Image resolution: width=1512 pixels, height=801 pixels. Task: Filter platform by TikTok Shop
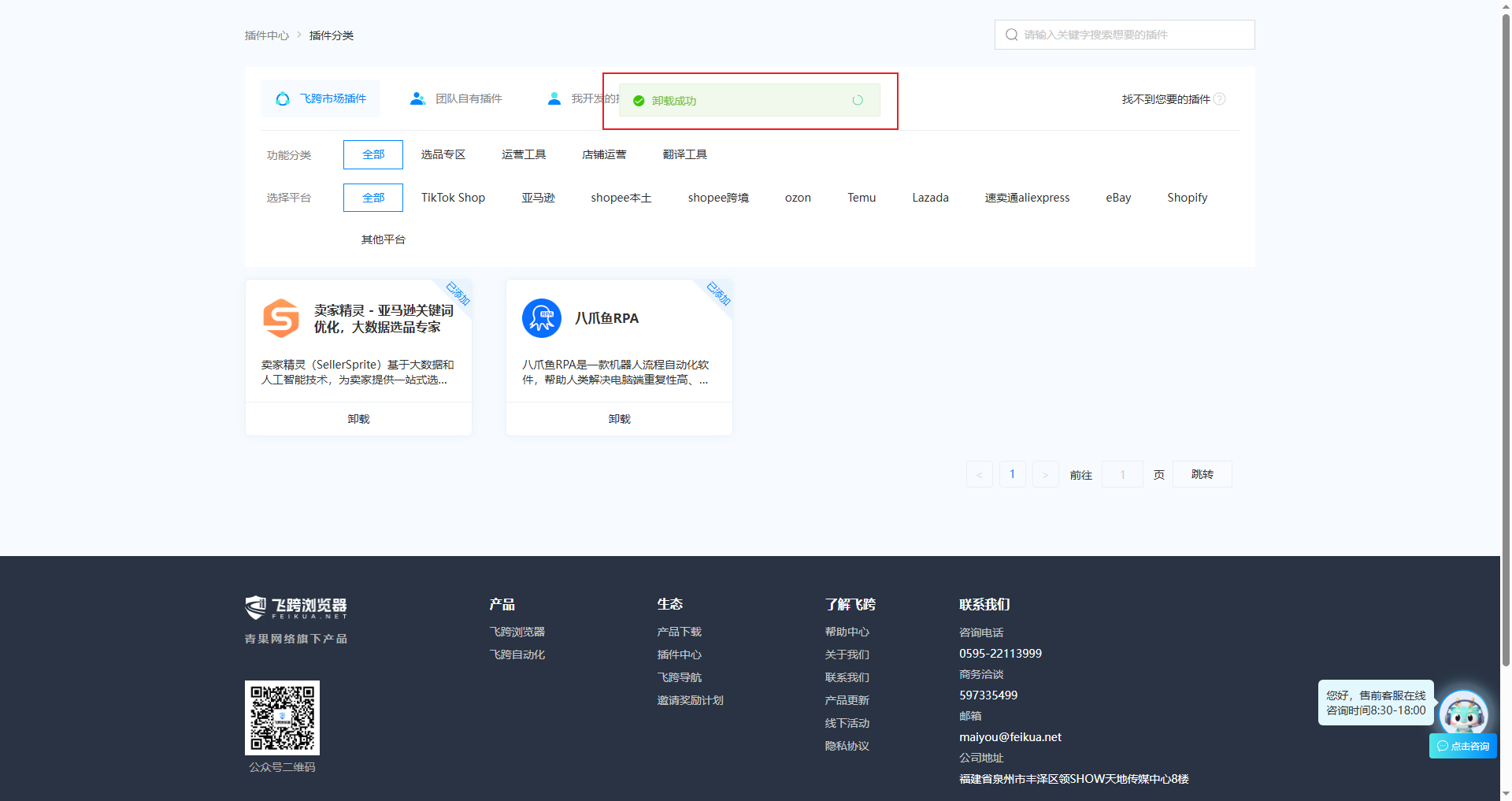[453, 198]
